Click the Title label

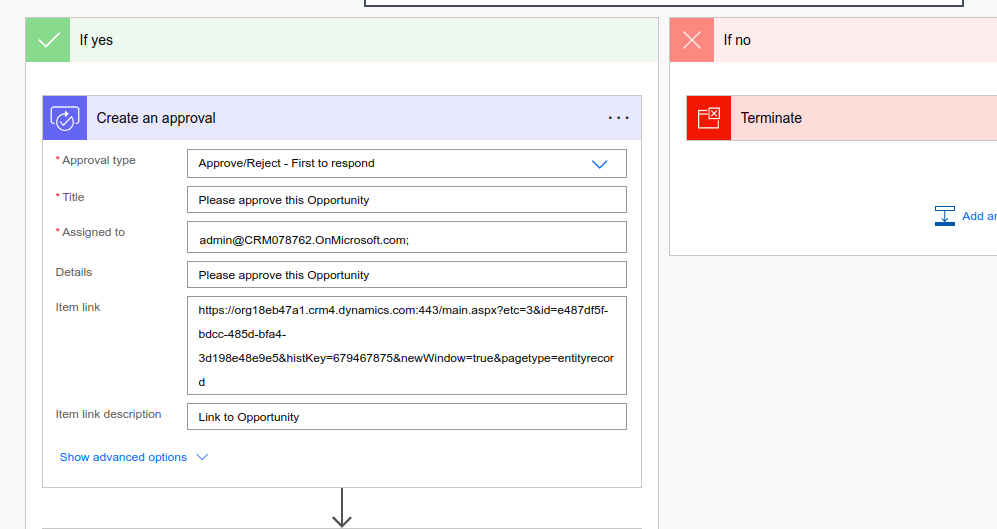(x=73, y=197)
